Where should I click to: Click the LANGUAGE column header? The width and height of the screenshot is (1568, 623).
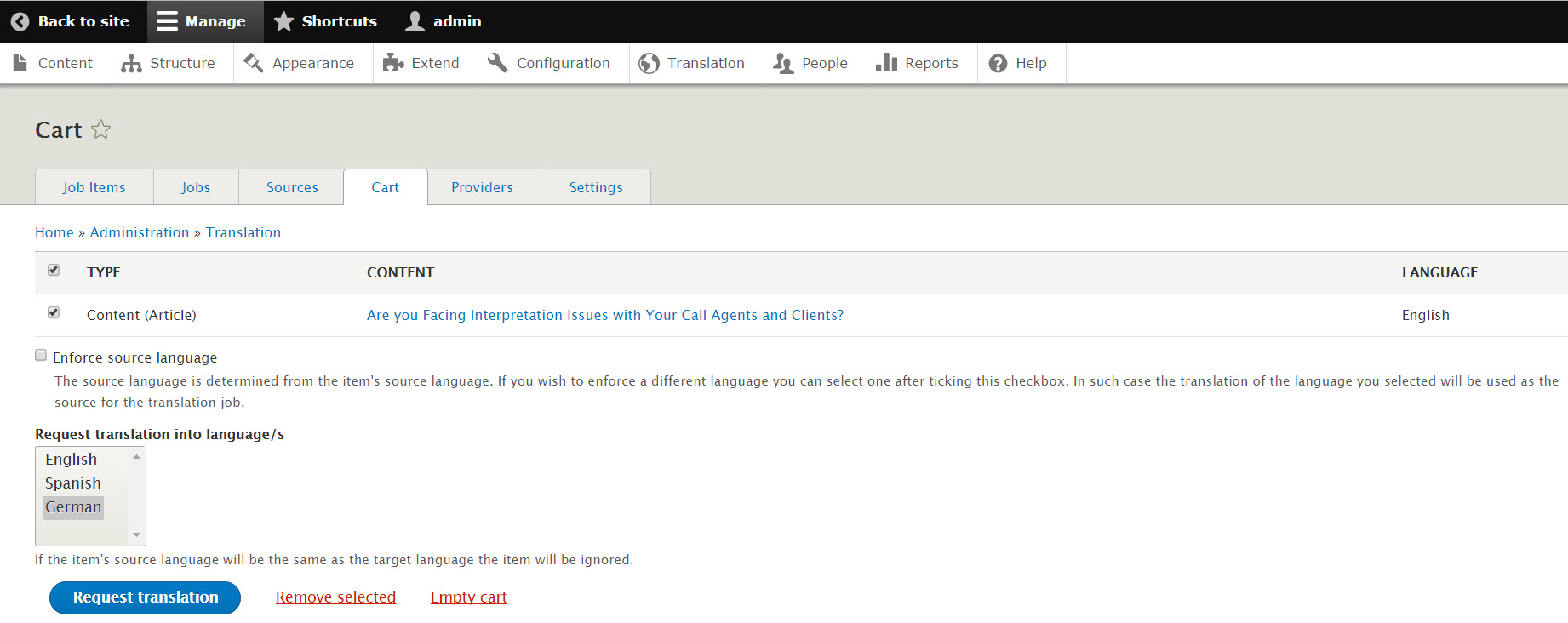pyautogui.click(x=1440, y=272)
